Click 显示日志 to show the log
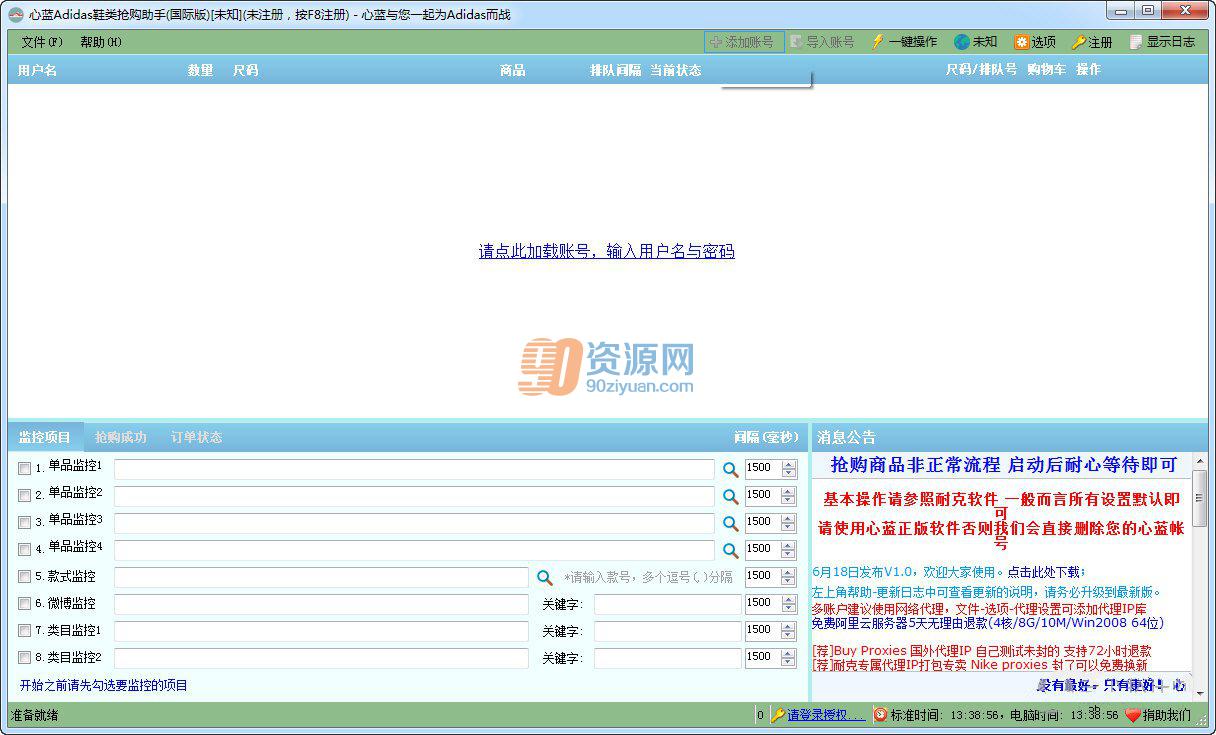Viewport: 1216px width, 735px height. click(x=1162, y=42)
